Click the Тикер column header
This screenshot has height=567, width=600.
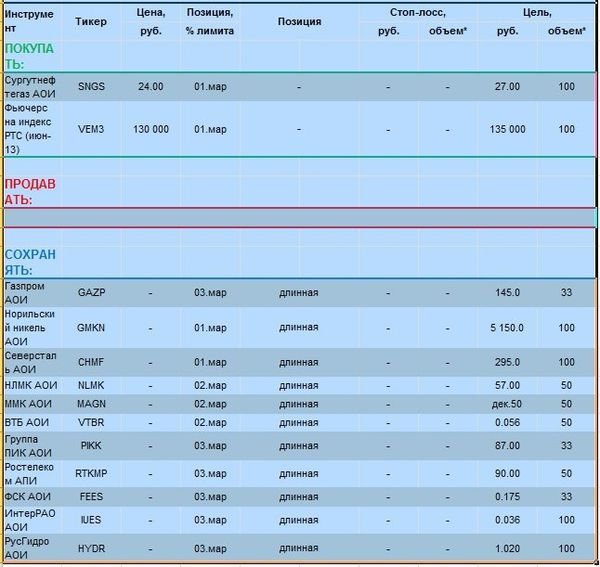[x=91, y=21]
